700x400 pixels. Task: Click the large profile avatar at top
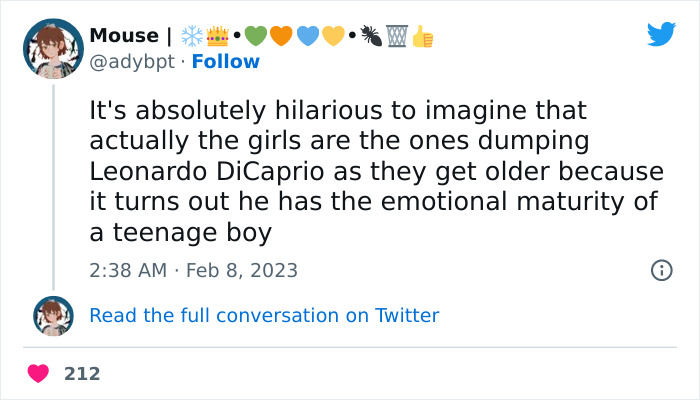[53, 48]
